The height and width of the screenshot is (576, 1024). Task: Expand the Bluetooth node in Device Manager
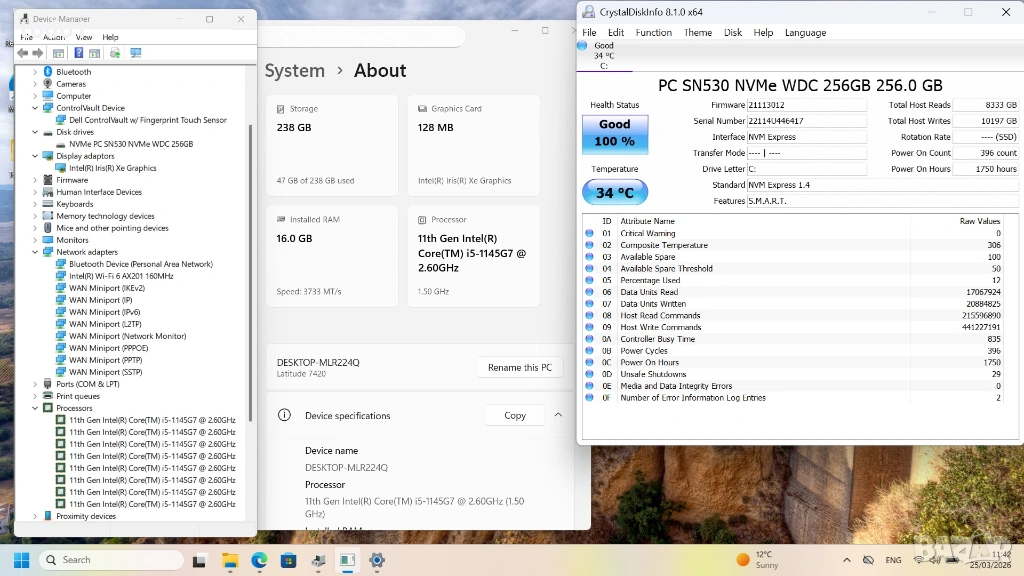[x=35, y=72]
